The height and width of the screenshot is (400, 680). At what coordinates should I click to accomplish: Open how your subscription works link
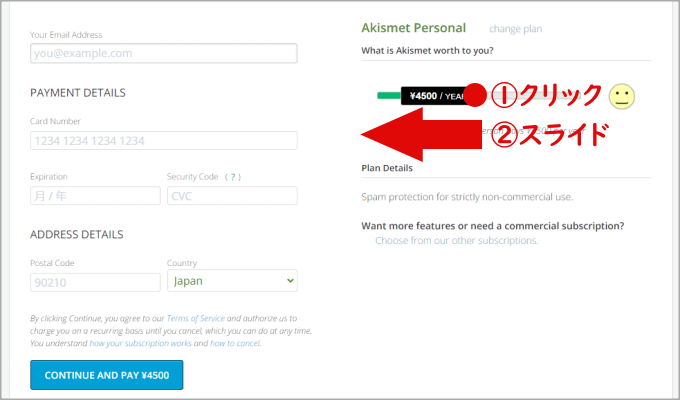coord(141,343)
